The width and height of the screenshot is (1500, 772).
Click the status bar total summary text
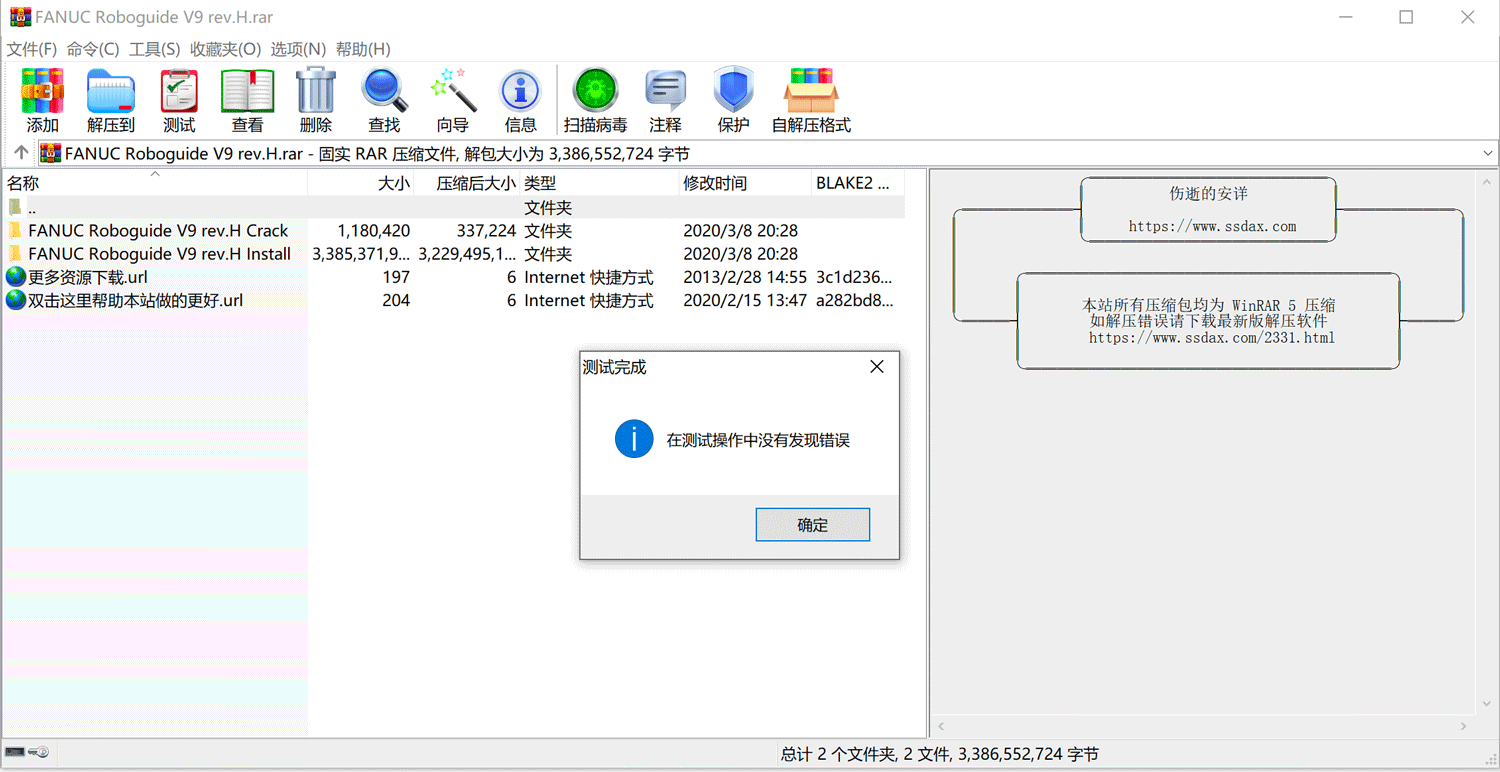click(x=939, y=754)
